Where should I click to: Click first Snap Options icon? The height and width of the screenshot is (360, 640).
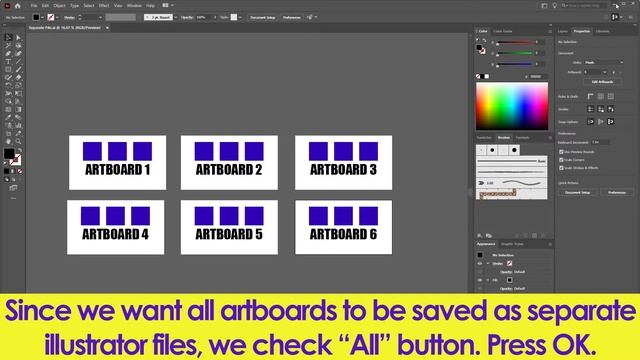(x=591, y=122)
